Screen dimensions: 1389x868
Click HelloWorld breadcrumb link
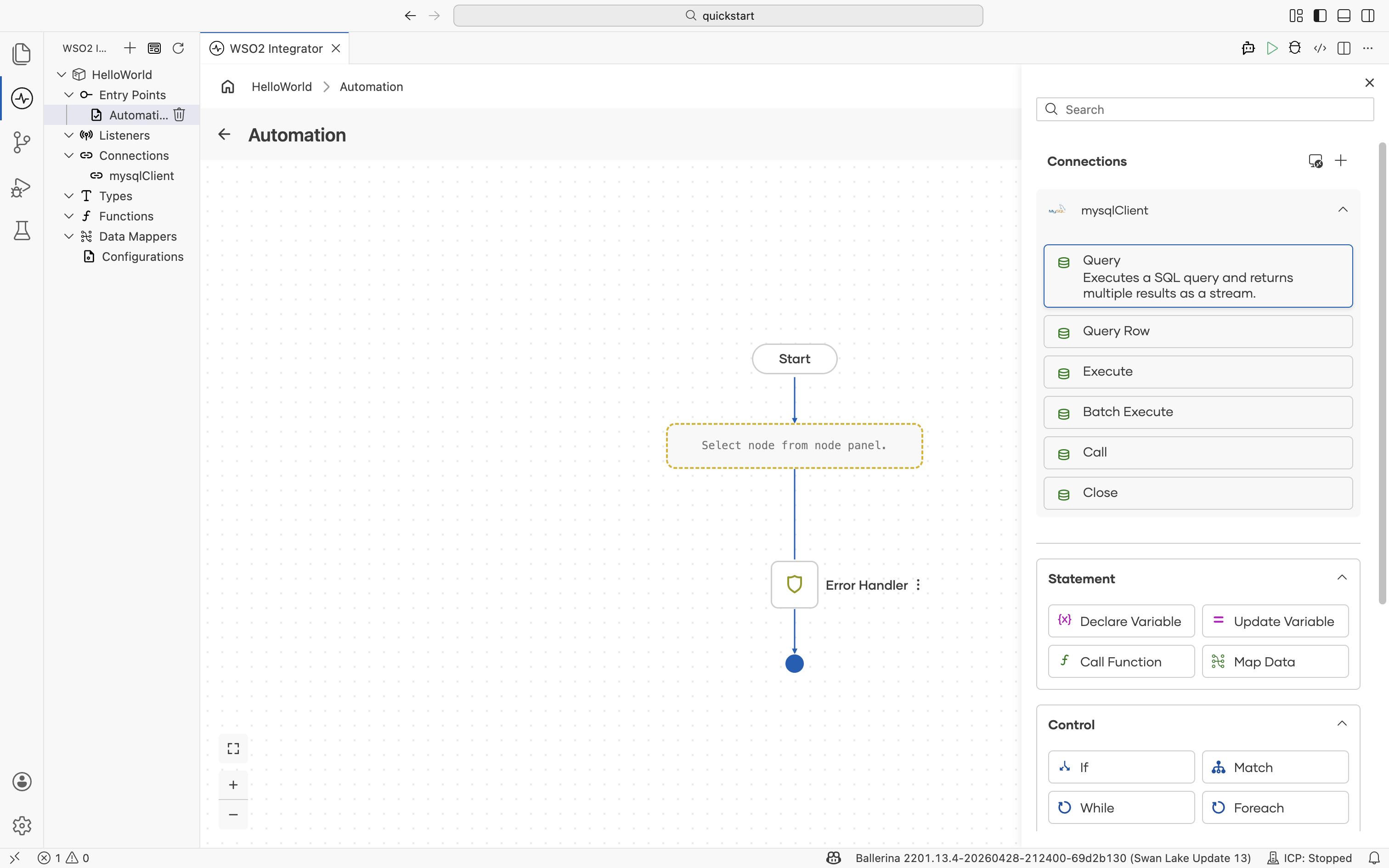point(281,87)
